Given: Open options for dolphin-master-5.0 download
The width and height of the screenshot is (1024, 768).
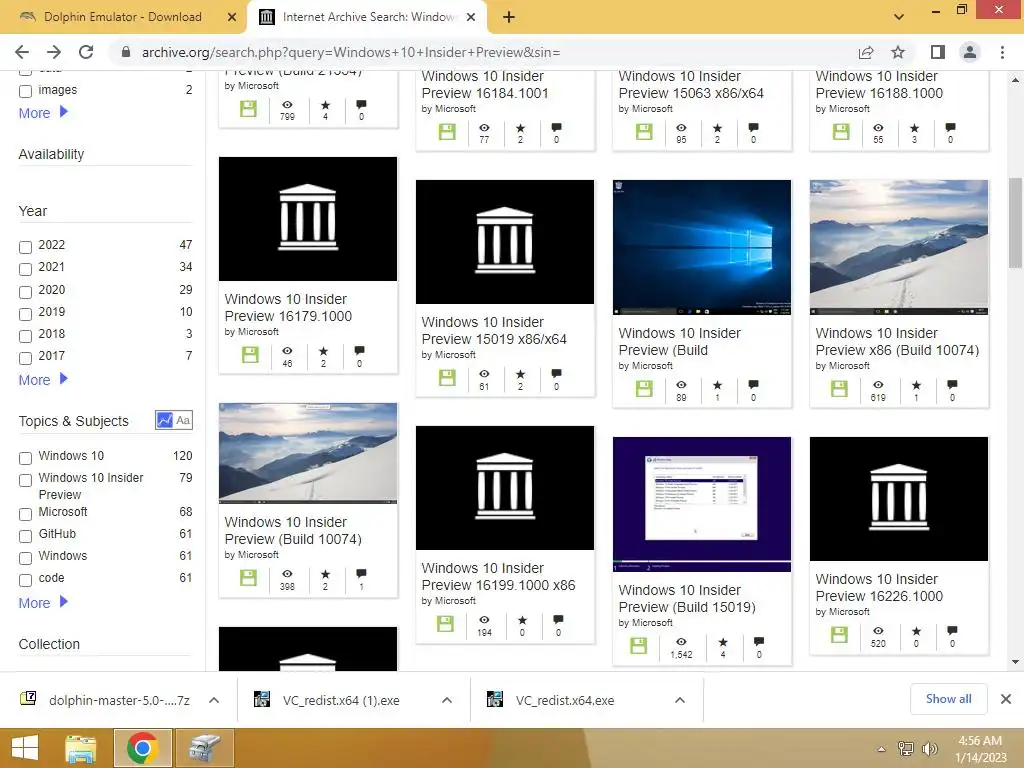Looking at the screenshot, I should pyautogui.click(x=214, y=700).
